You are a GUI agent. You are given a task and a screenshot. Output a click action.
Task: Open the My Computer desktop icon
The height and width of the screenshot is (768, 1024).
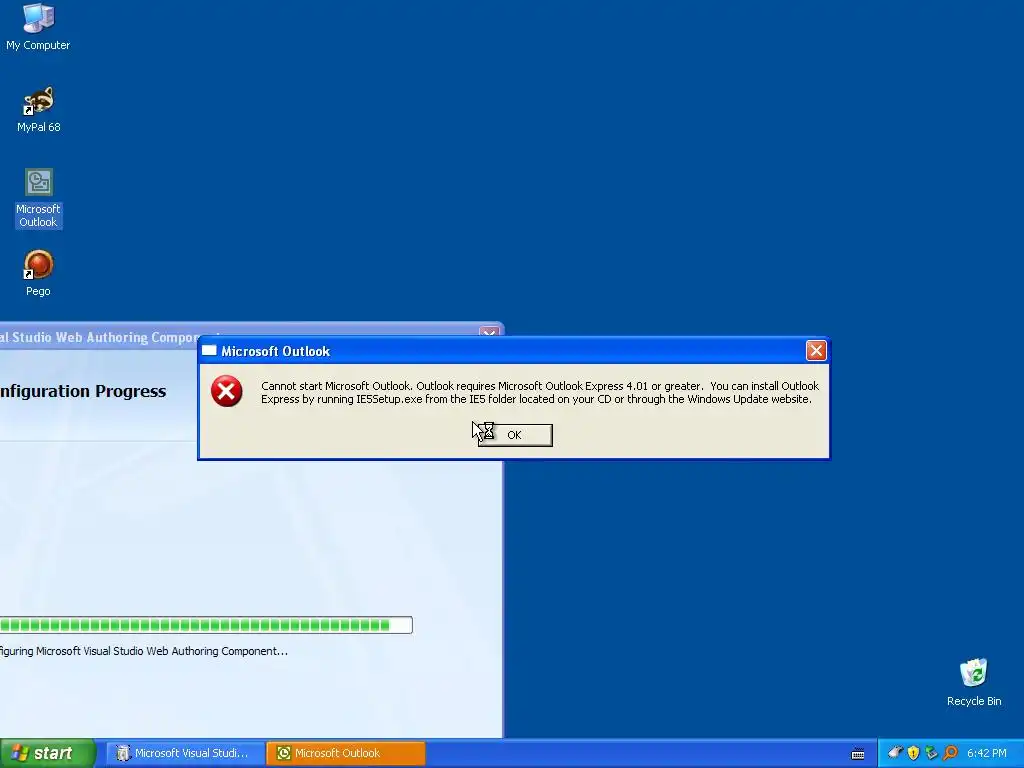pyautogui.click(x=38, y=26)
